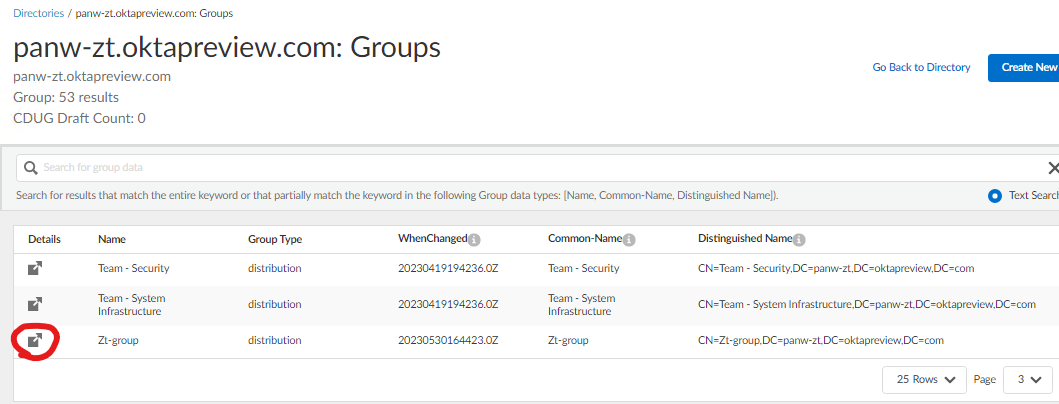Open details for Team - System Infrastructure

(x=34, y=304)
